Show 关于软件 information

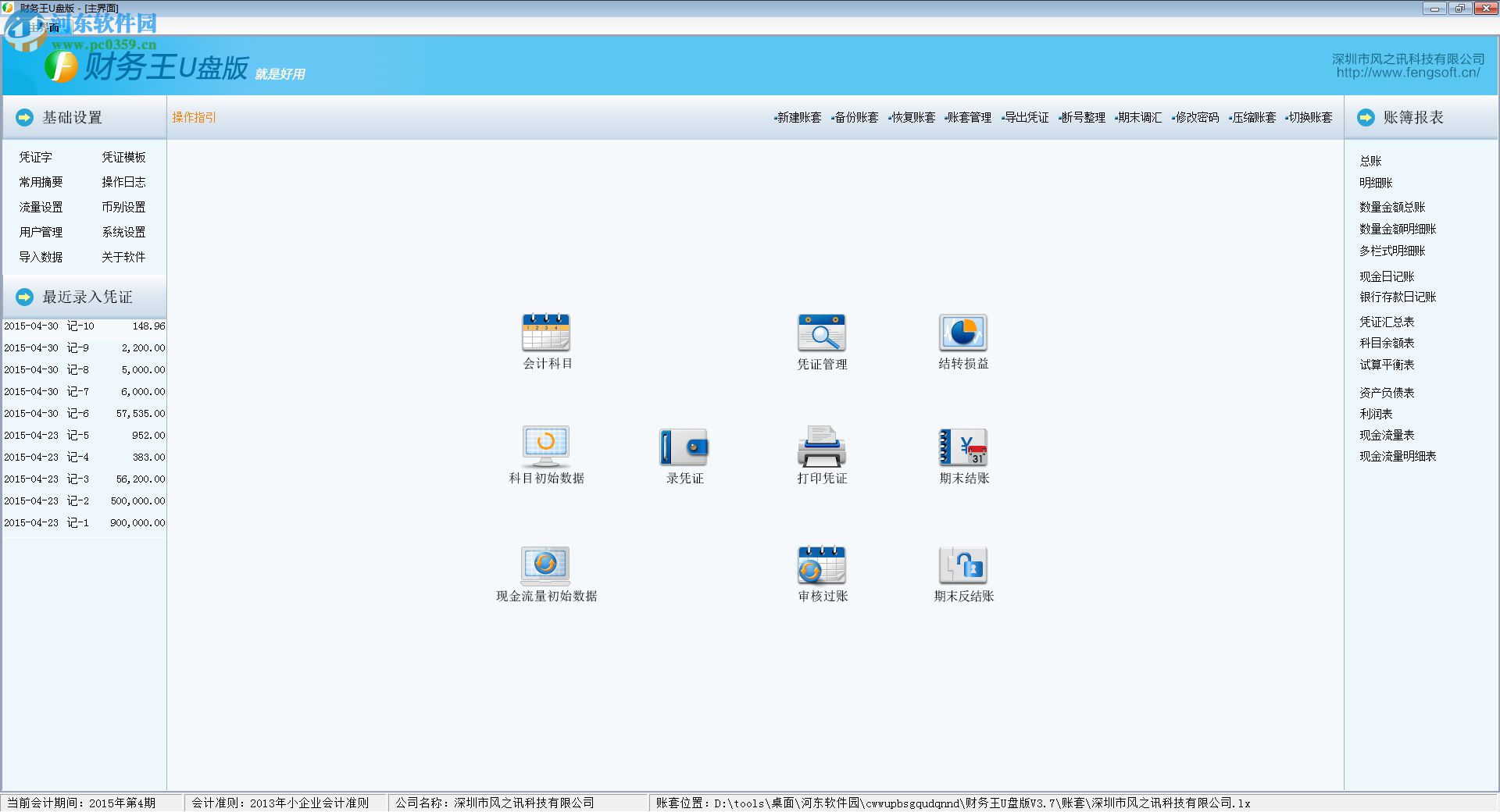[x=123, y=258]
